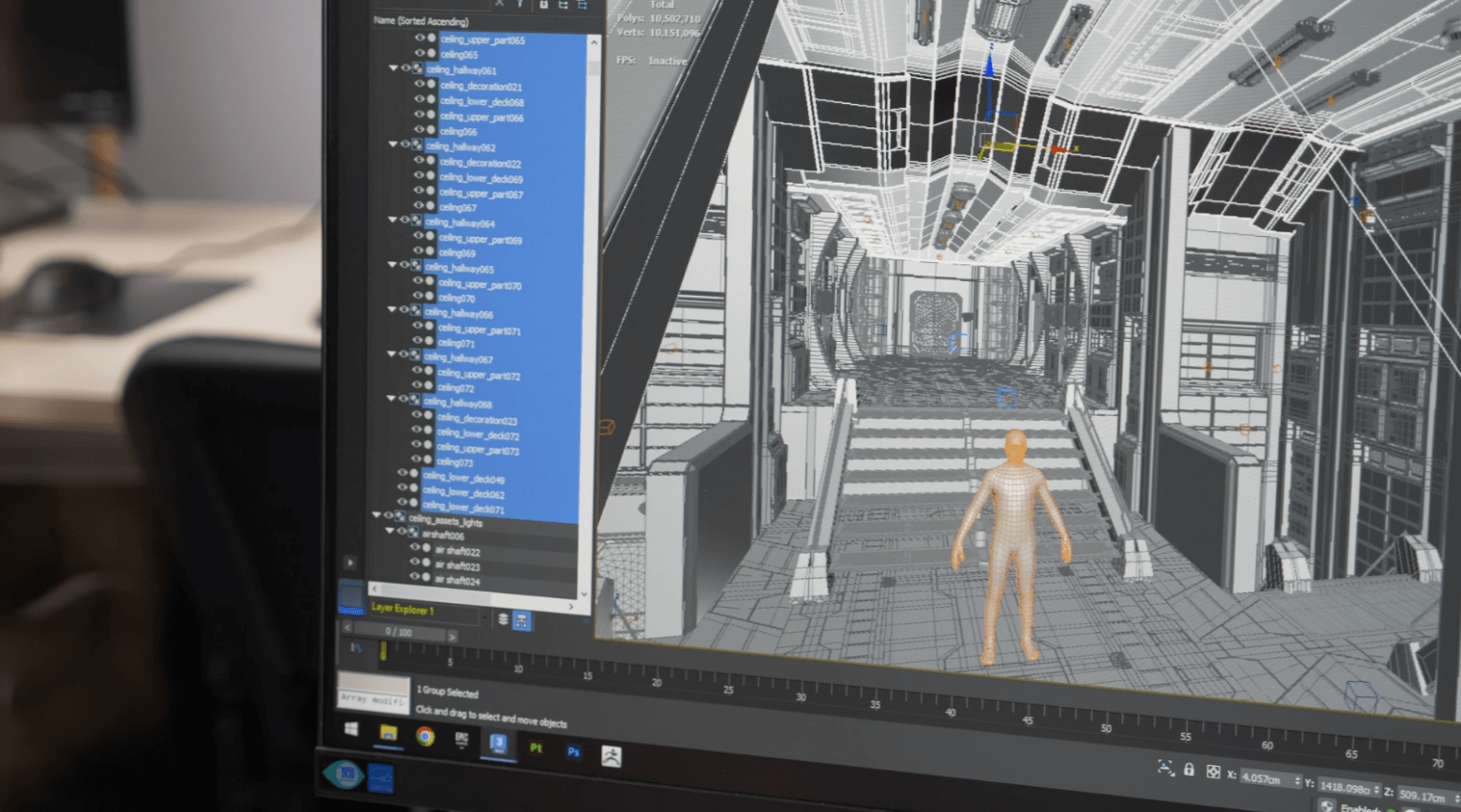
Task: Switch to 3ds Max taskbar icon
Action: [498, 744]
